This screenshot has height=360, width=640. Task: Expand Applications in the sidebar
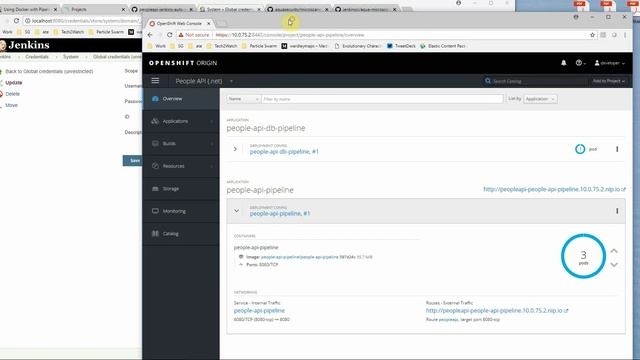pyautogui.click(x=181, y=121)
